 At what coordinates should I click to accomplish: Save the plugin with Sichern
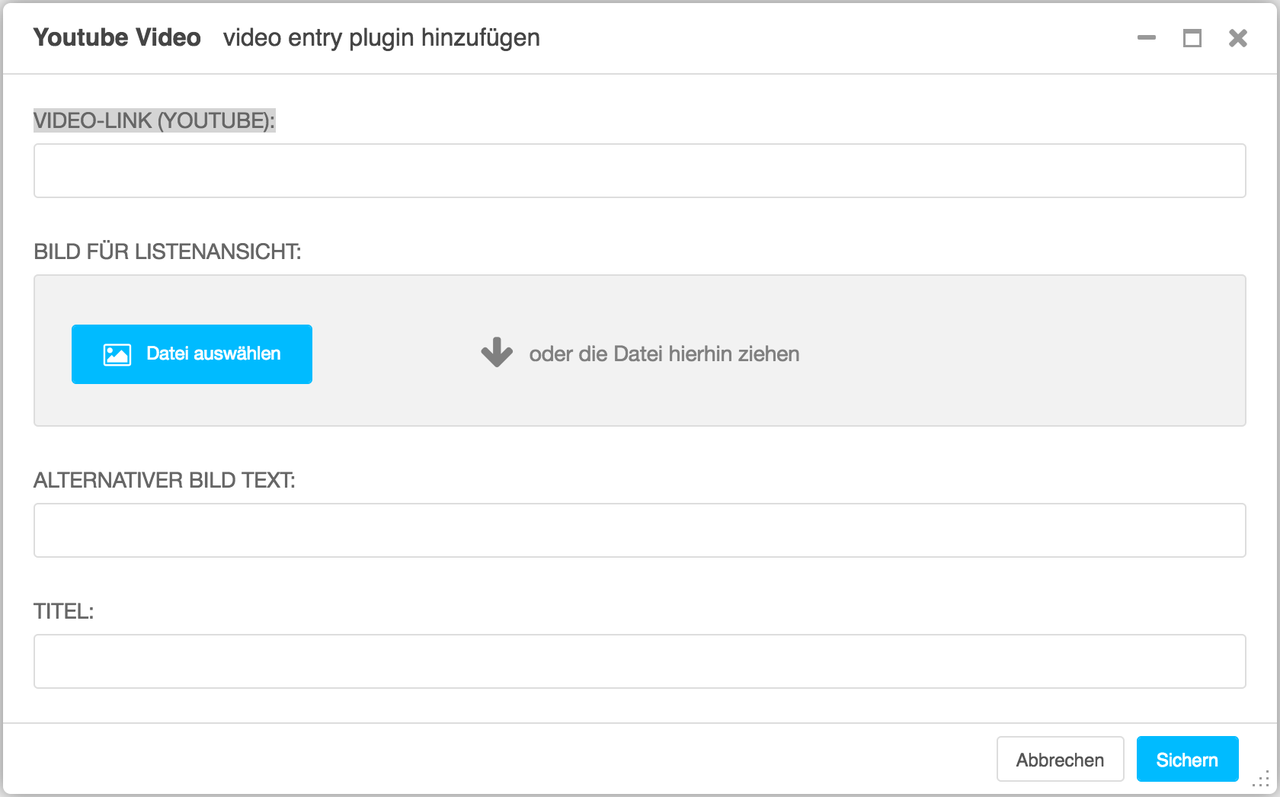pyautogui.click(x=1187, y=760)
